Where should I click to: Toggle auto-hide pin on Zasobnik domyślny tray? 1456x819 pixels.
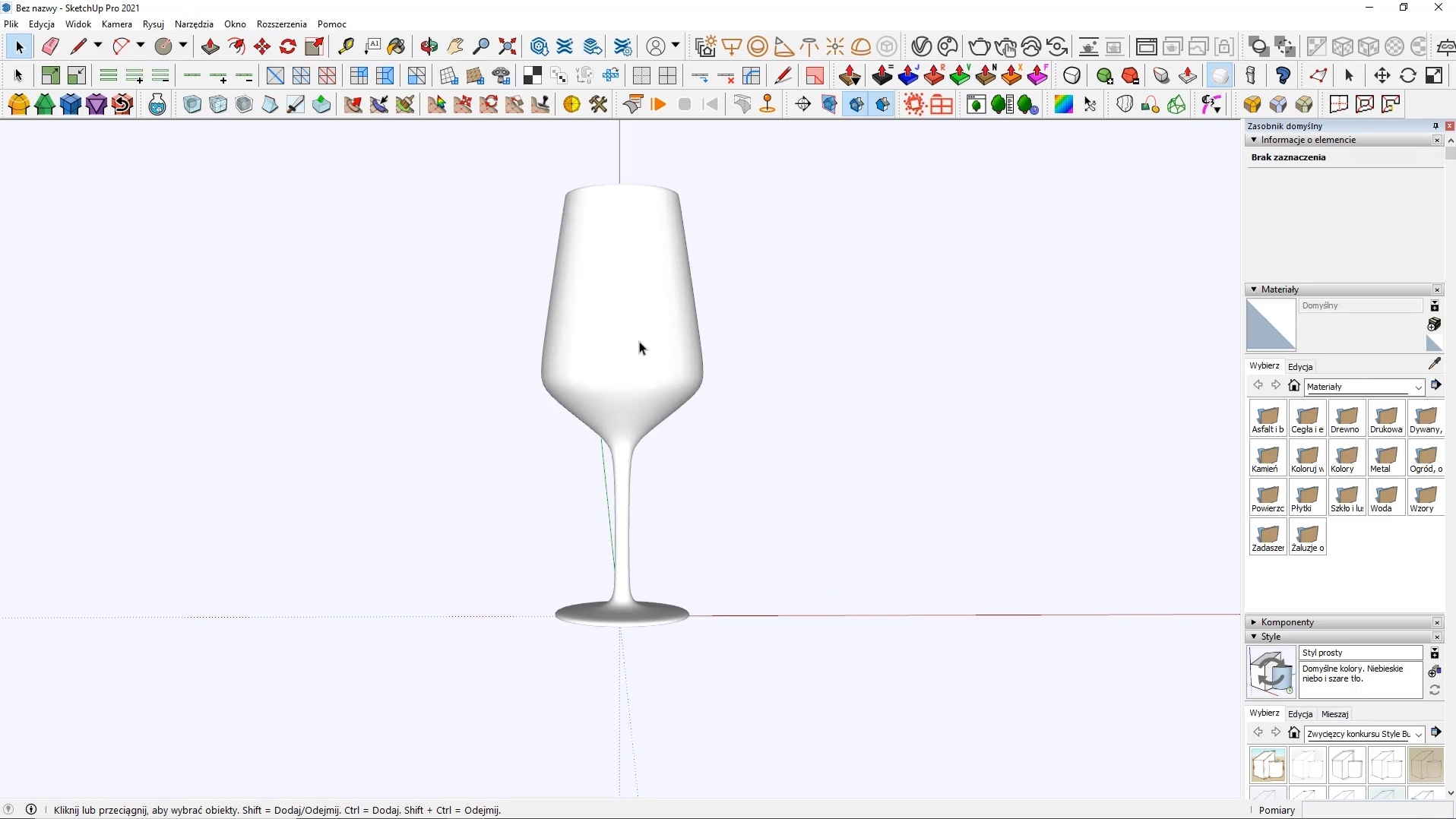point(1435,126)
